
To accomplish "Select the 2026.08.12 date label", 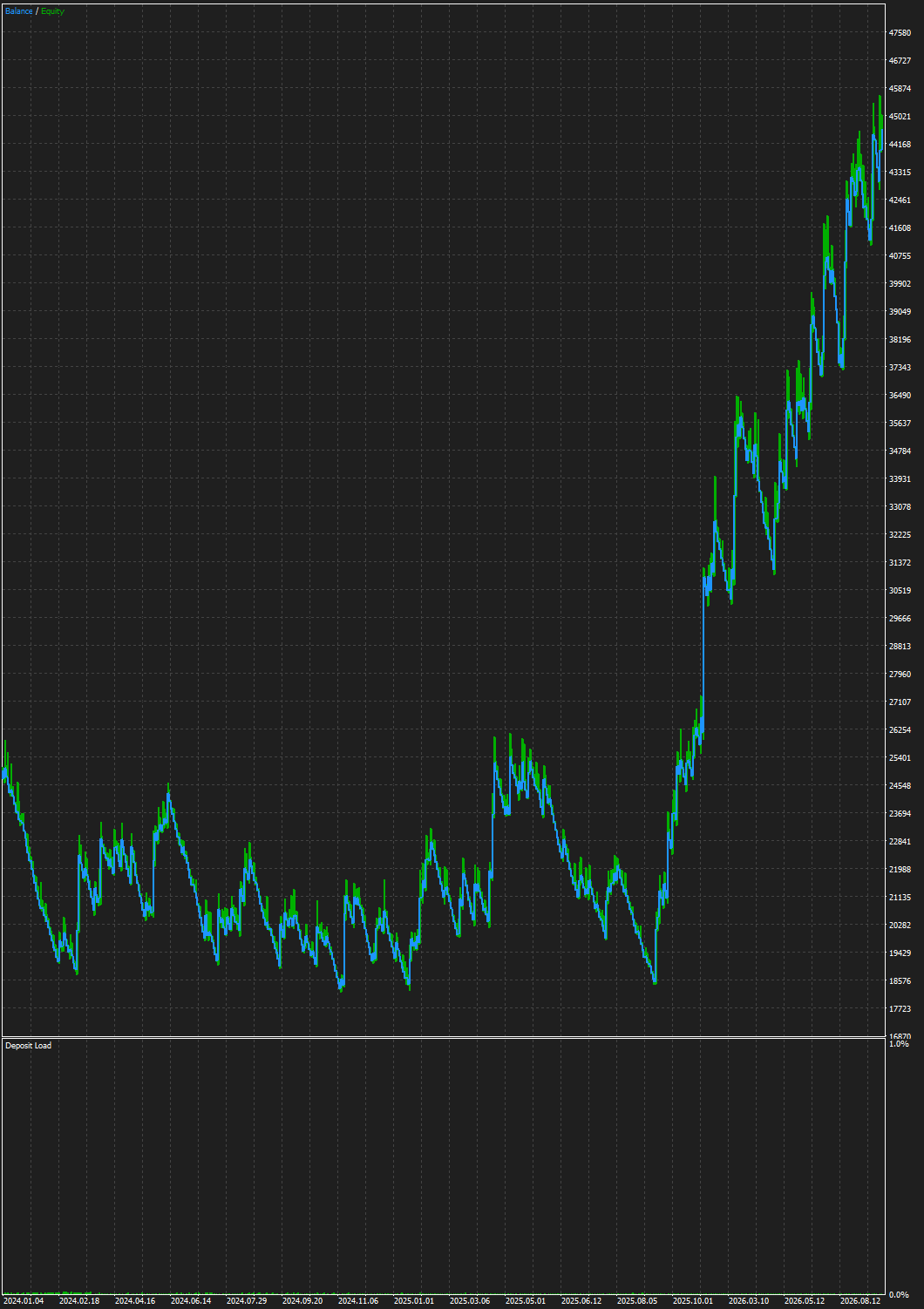I will pyautogui.click(x=860, y=1301).
